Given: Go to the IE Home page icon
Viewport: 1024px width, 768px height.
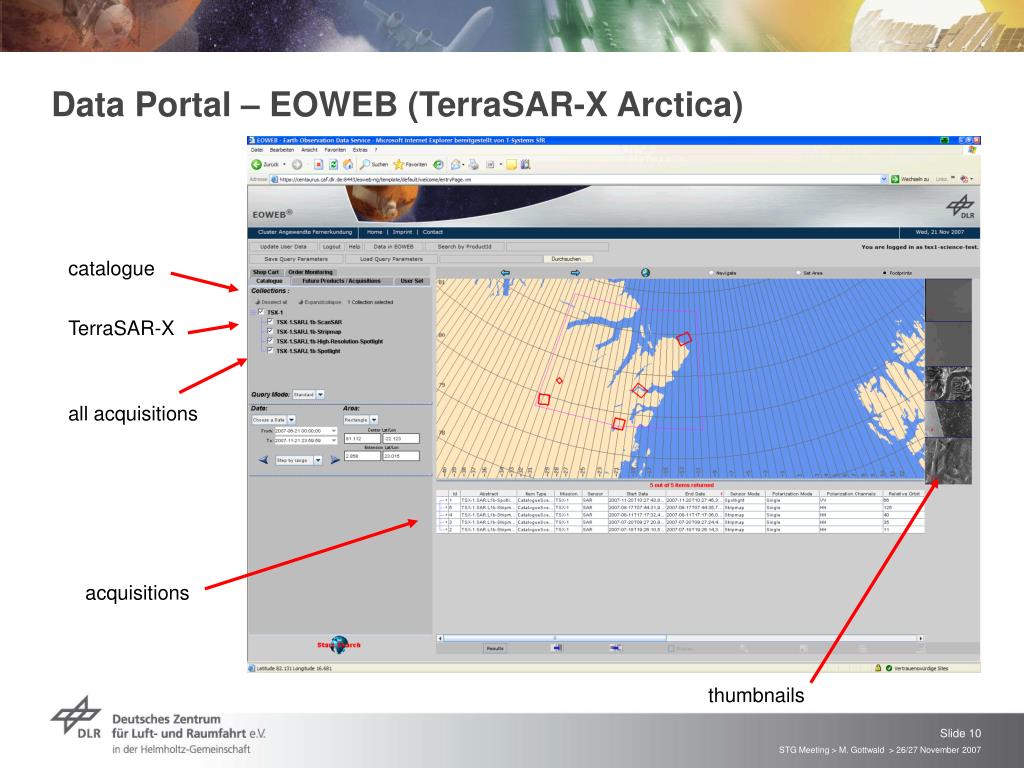Looking at the screenshot, I should tap(348, 165).
